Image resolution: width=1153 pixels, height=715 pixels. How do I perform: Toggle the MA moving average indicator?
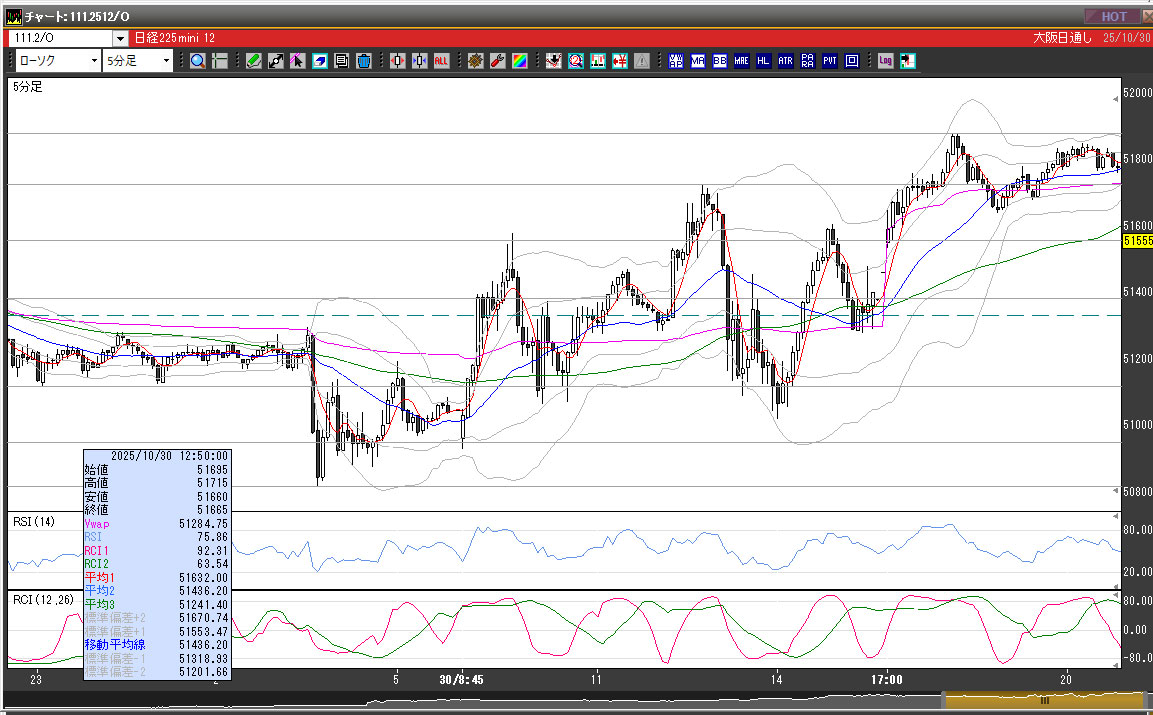[697, 61]
